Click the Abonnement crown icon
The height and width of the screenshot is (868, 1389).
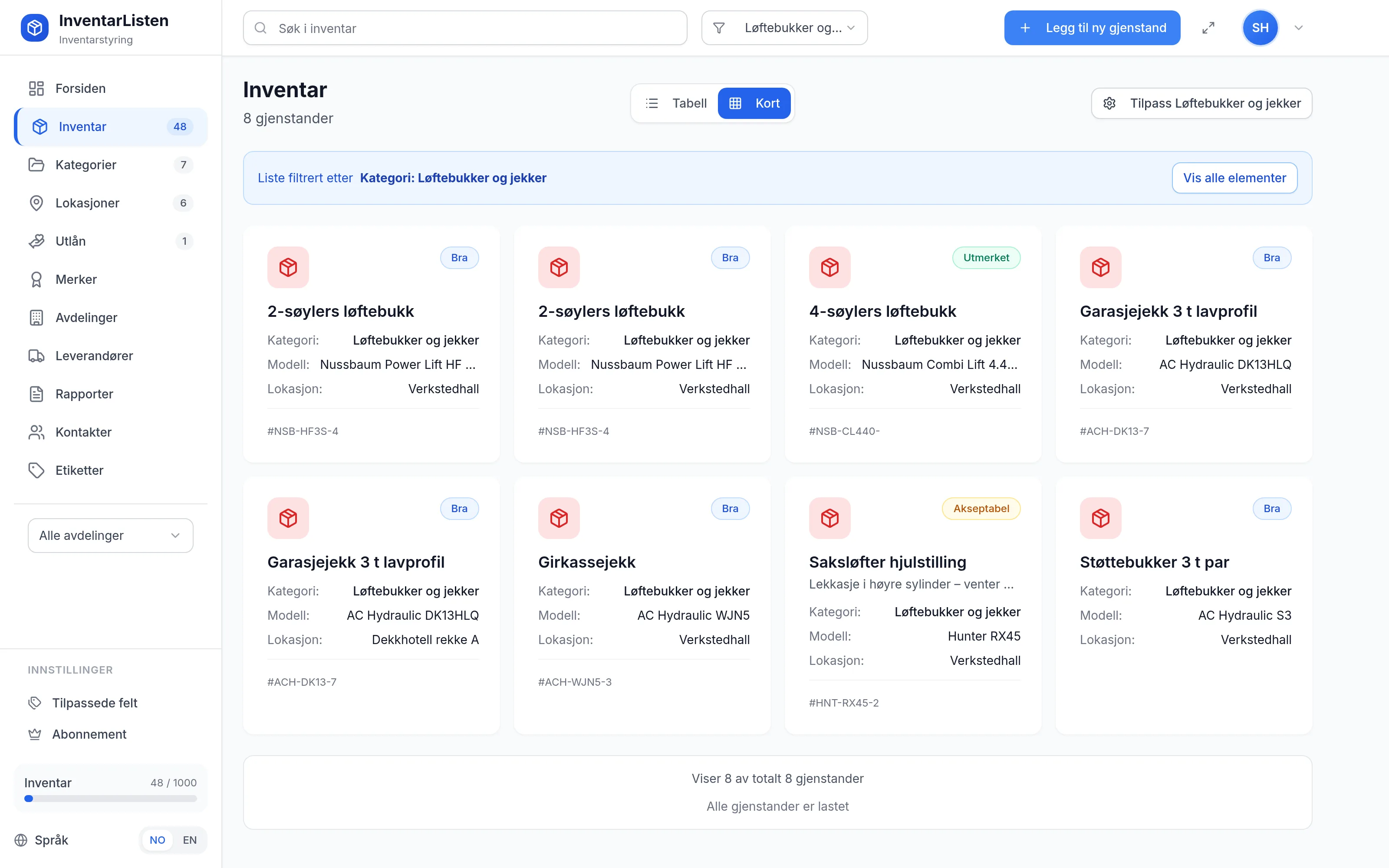tap(35, 734)
